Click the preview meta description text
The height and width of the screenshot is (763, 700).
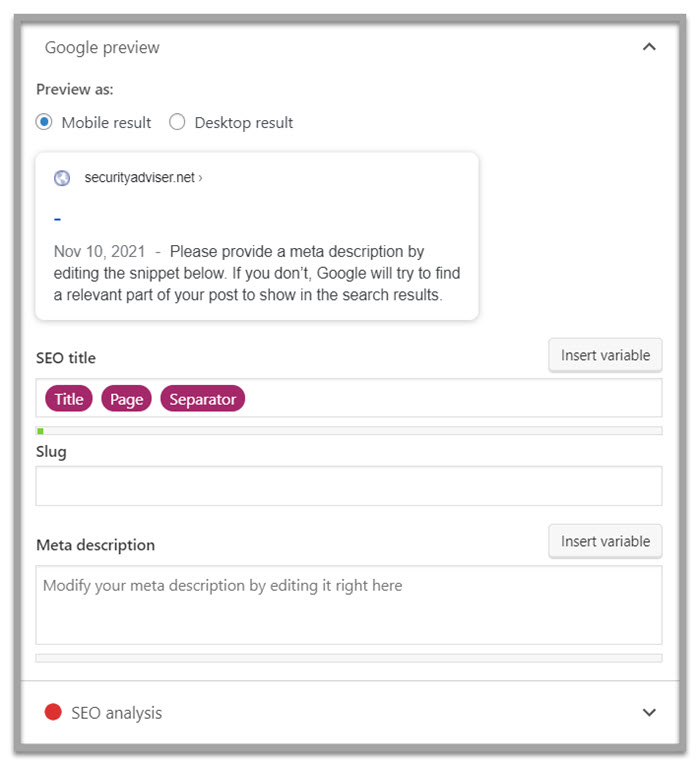coord(257,274)
